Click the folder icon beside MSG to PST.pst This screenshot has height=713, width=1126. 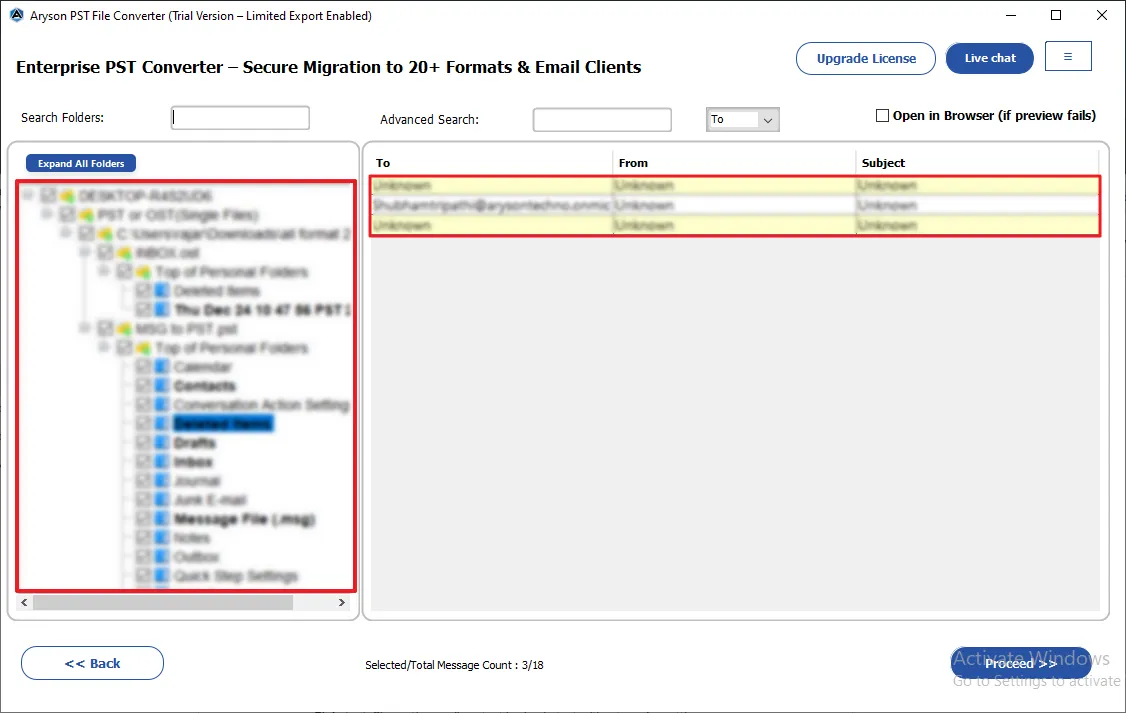coord(125,329)
